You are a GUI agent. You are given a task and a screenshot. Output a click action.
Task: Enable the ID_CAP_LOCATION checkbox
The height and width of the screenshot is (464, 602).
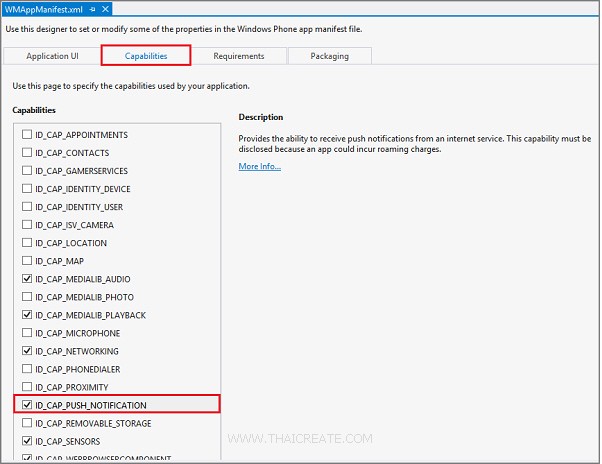coord(27,243)
